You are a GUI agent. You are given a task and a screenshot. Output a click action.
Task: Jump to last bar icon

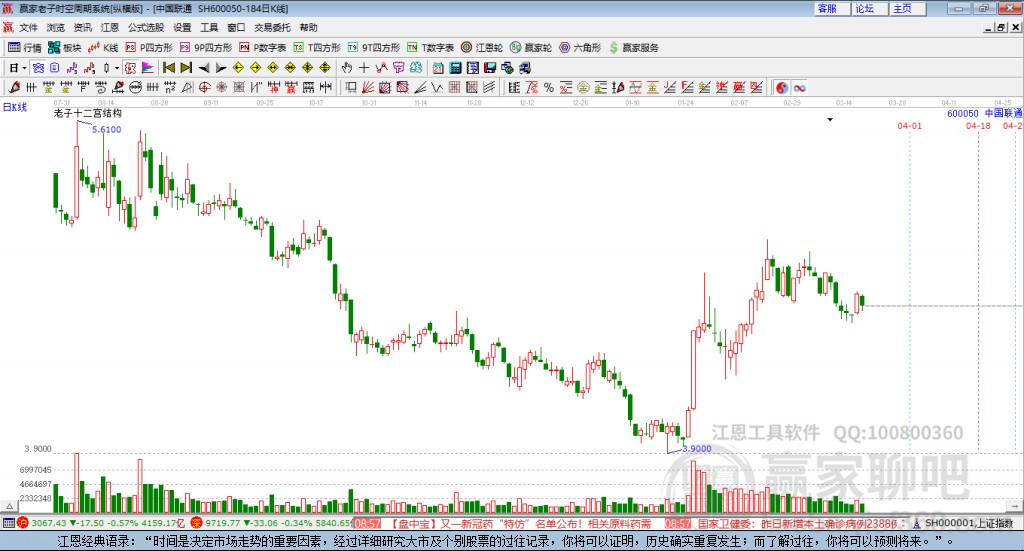tap(186, 68)
